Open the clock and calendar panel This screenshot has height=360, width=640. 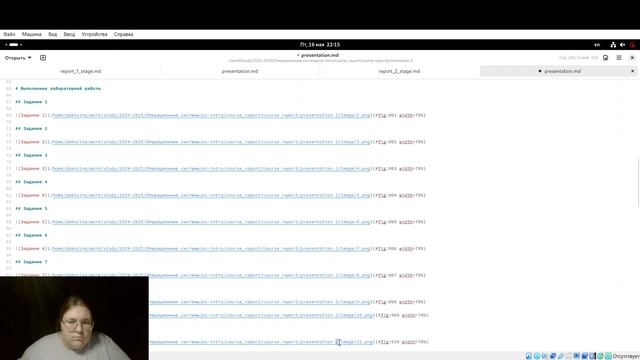(x=320, y=44)
